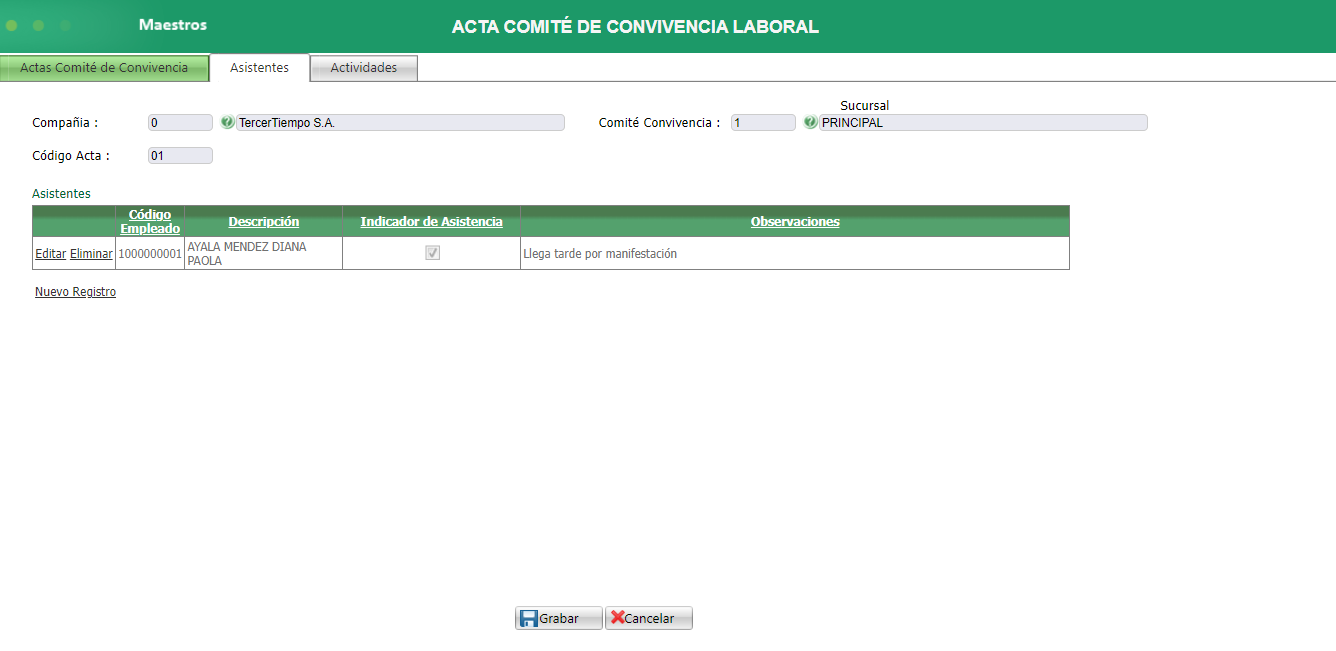Click the diskette icon on the Grabar button

pos(529,617)
